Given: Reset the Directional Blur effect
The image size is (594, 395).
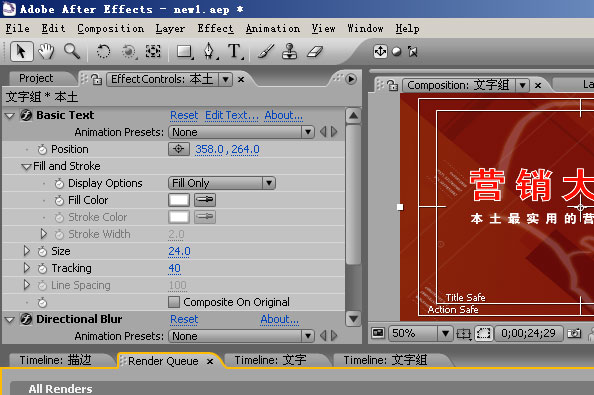Looking at the screenshot, I should (184, 319).
